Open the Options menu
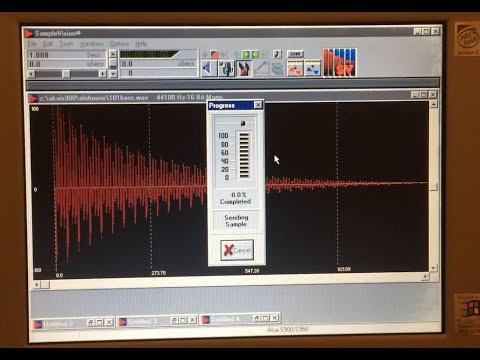Screen dimensions: 480x360 pyautogui.click(x=119, y=44)
